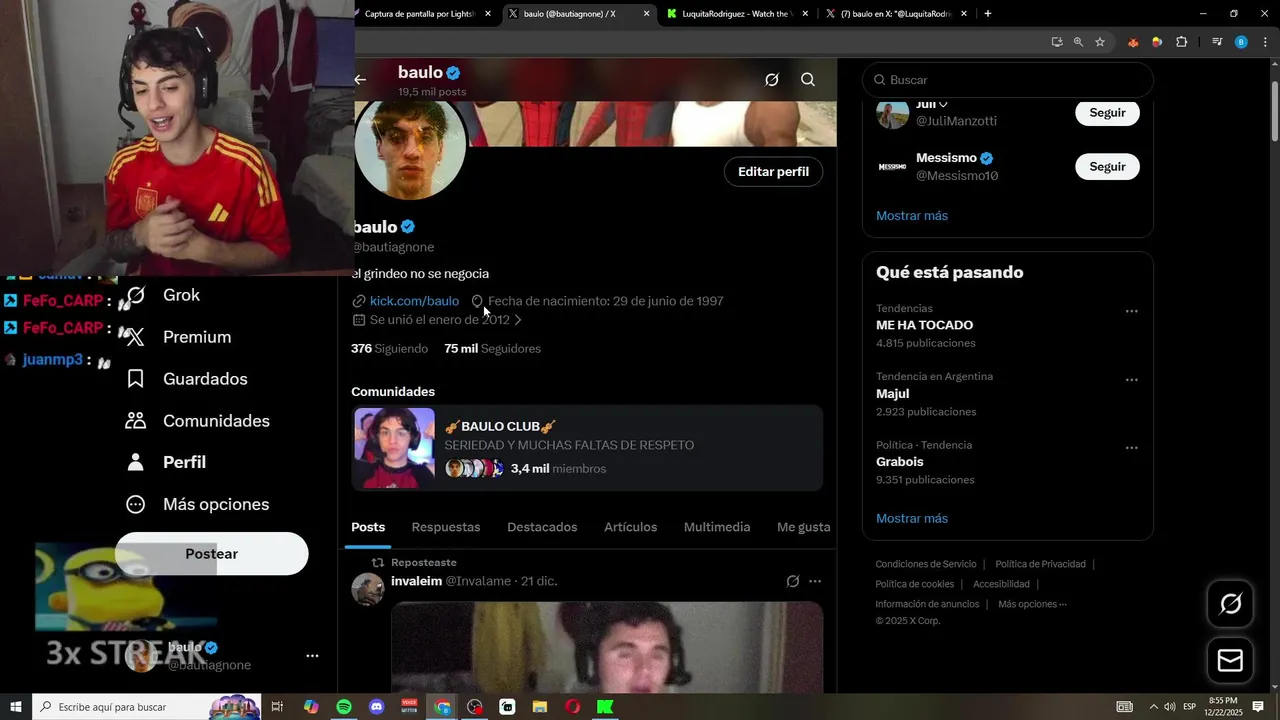Switch to the Destacados tab
Viewport: 1280px width, 720px height.
coord(542,527)
